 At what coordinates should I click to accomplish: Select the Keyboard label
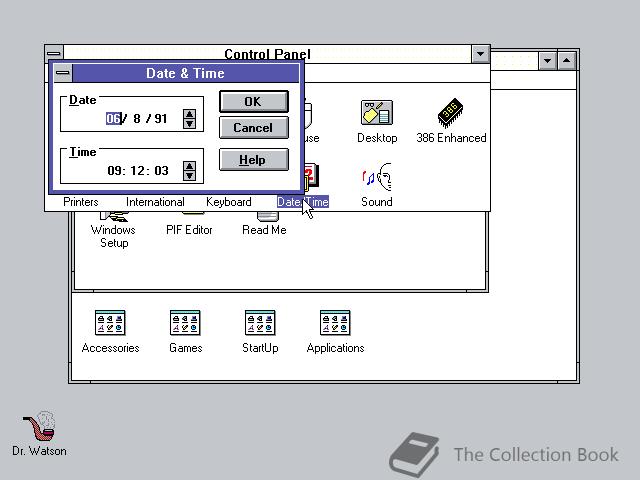(x=229, y=202)
